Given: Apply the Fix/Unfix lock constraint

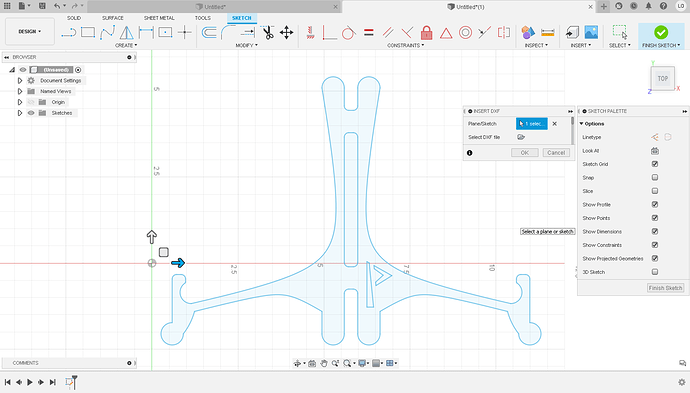Looking at the screenshot, I should [426, 33].
